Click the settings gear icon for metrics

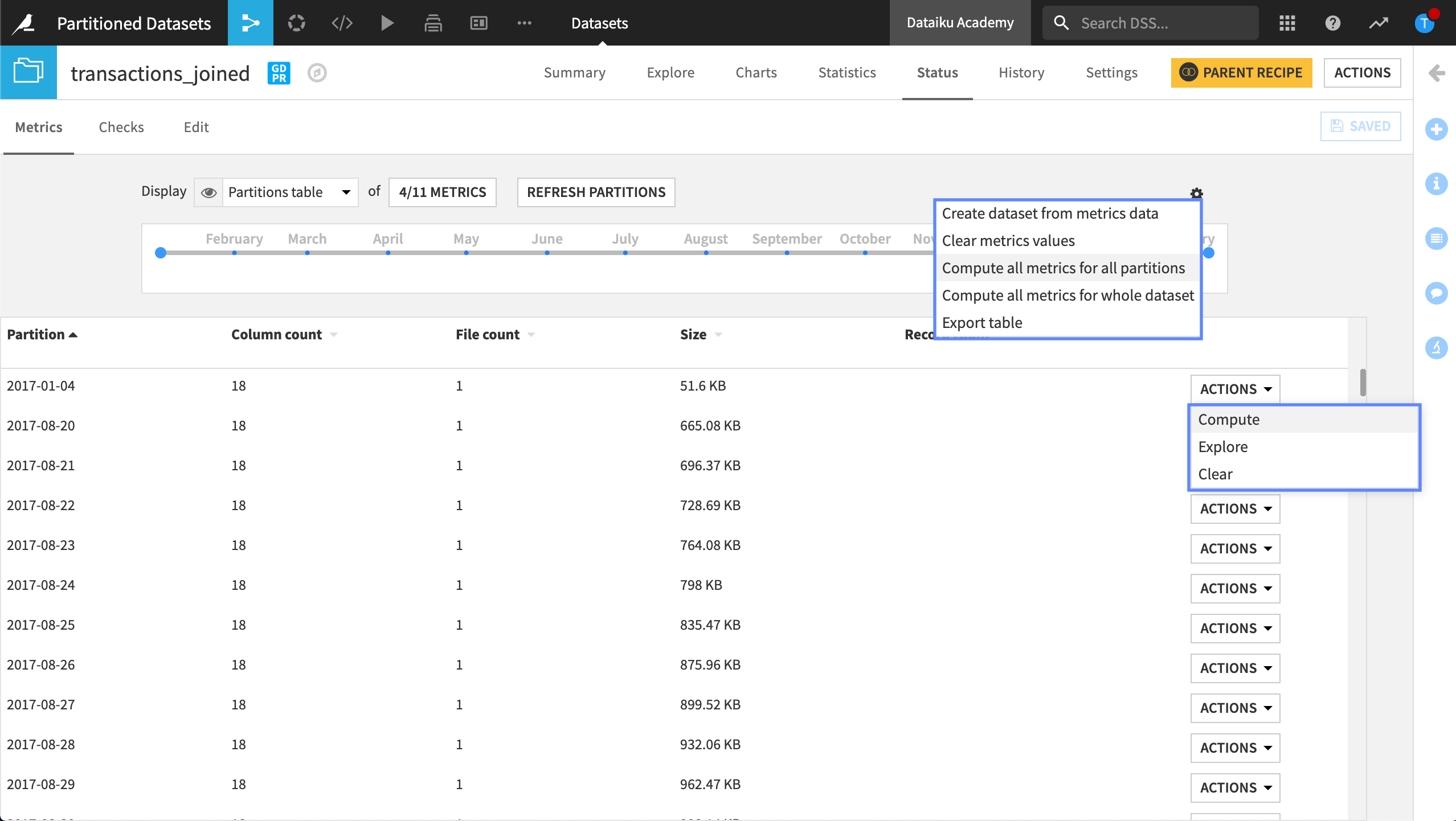(x=1196, y=193)
